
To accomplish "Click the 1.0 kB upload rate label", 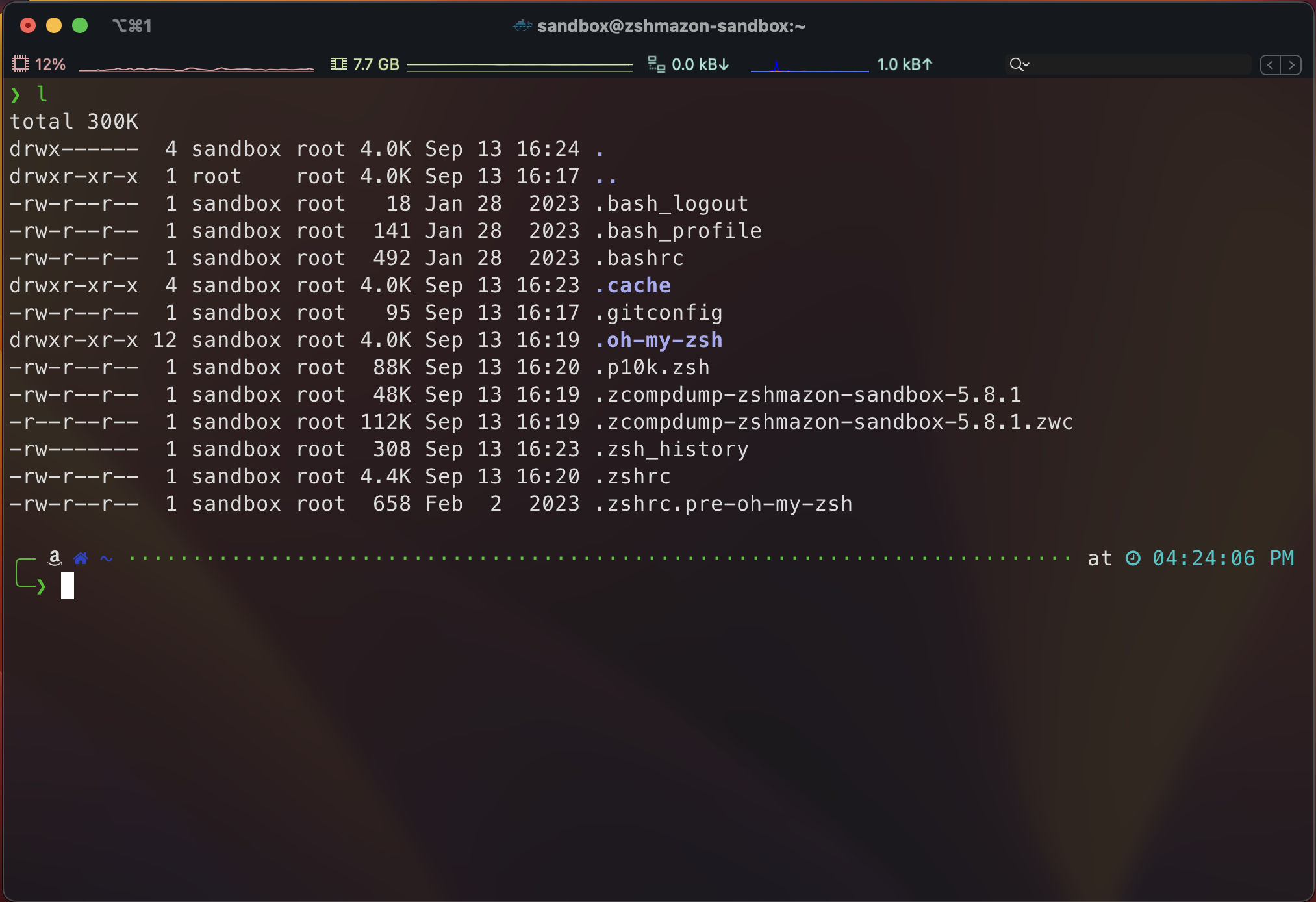I will pos(904,64).
